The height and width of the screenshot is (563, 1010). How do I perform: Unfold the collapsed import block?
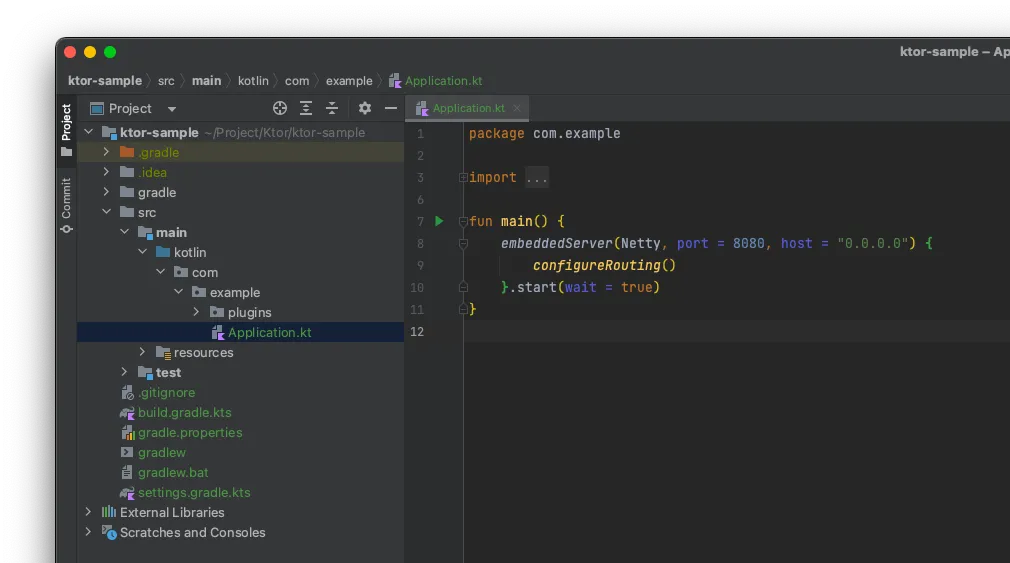click(462, 177)
